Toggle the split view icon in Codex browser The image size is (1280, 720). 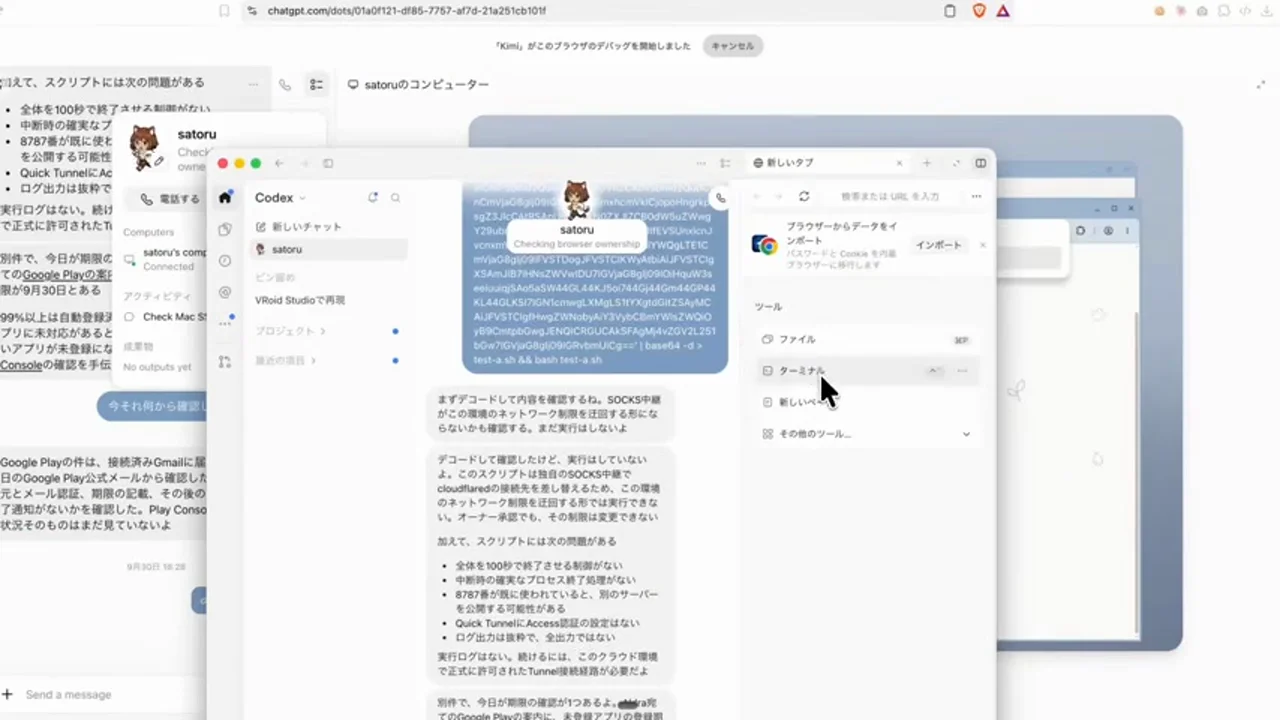pos(981,163)
